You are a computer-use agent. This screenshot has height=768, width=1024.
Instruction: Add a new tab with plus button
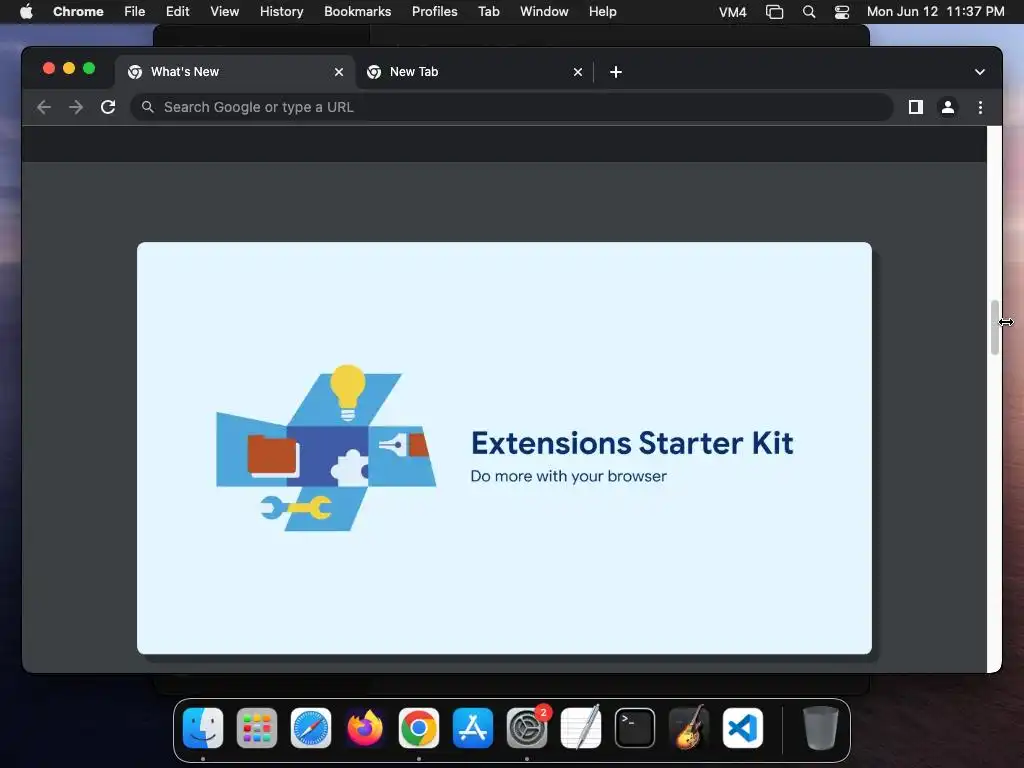[615, 72]
